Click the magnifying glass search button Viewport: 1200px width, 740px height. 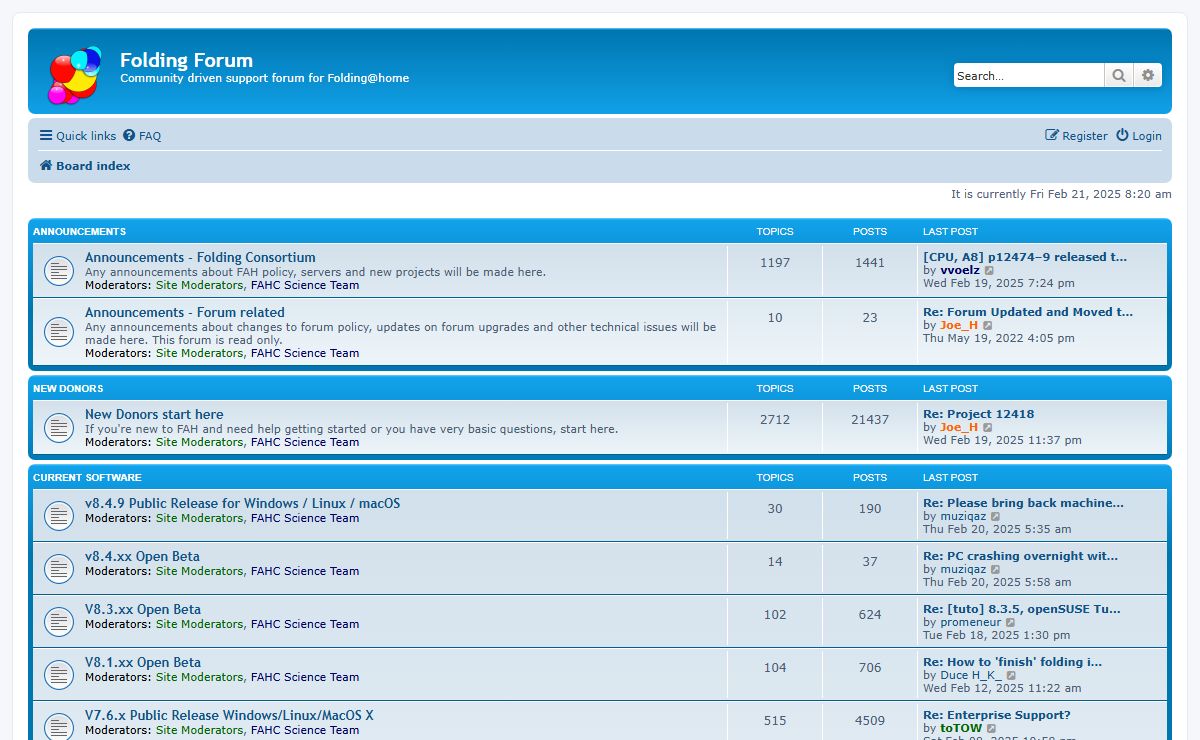1118,75
